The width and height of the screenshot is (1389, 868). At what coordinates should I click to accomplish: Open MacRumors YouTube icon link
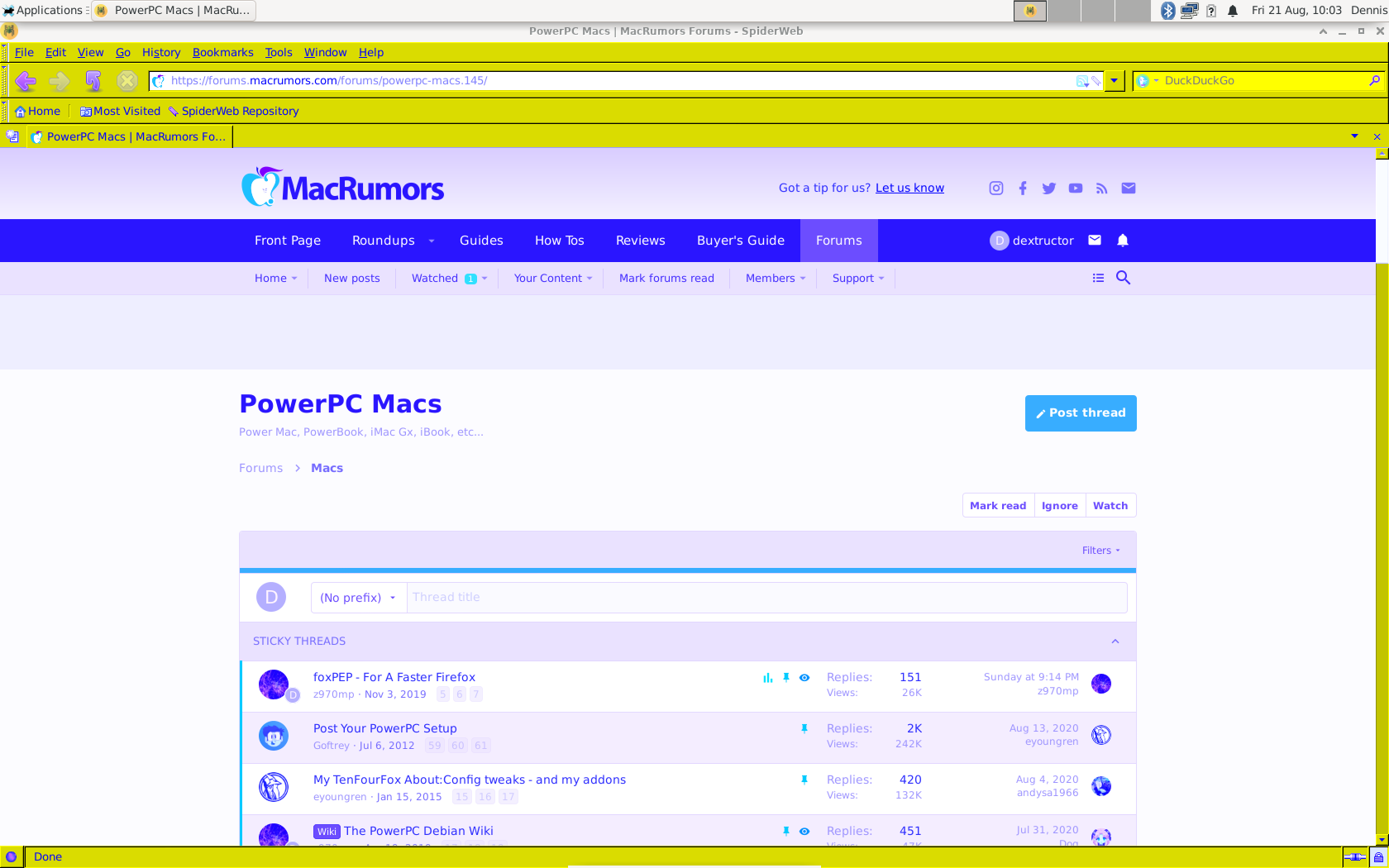(1076, 188)
